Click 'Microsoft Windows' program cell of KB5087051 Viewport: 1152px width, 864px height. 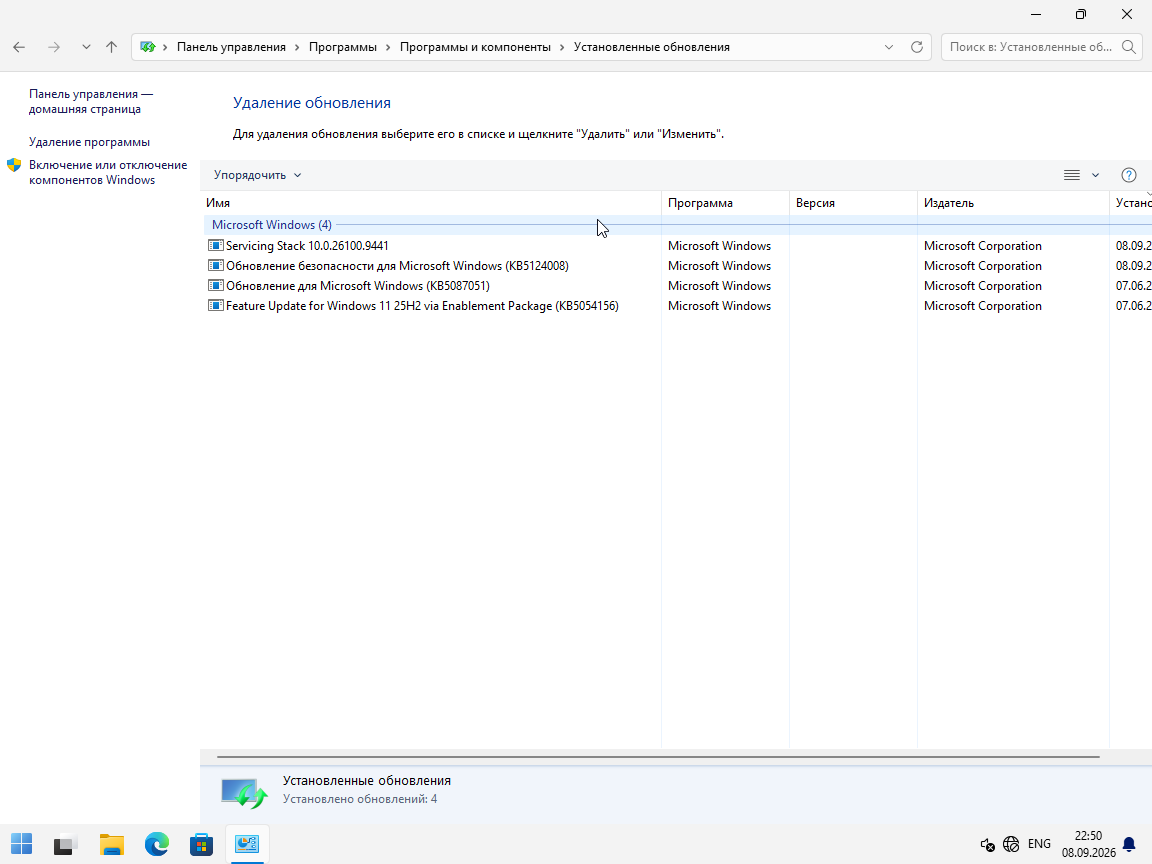click(719, 286)
